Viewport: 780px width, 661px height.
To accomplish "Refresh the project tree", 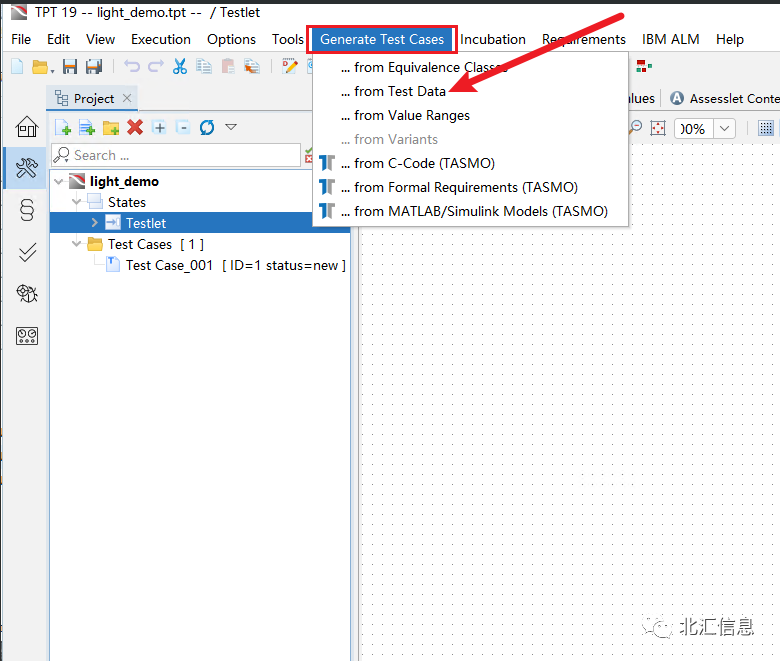I will (x=207, y=127).
